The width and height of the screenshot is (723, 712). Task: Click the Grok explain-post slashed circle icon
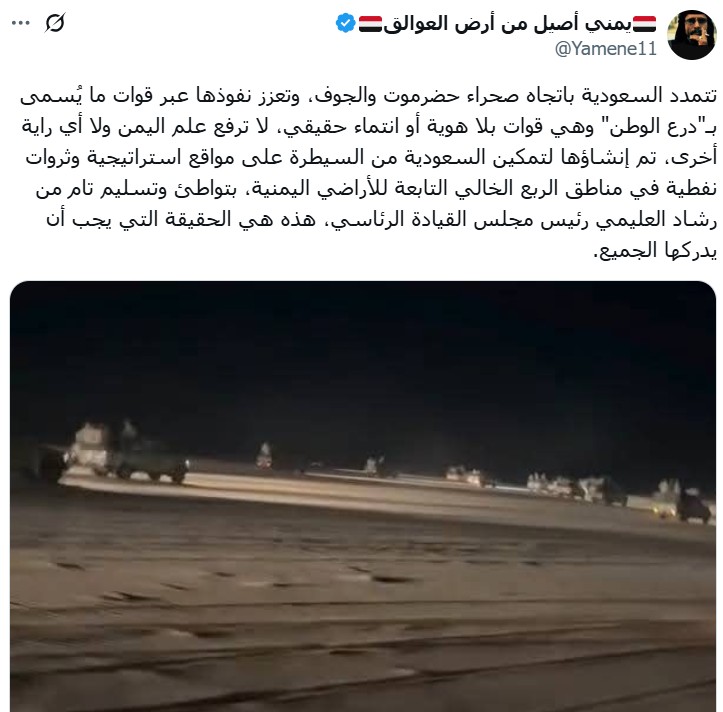(x=55, y=23)
